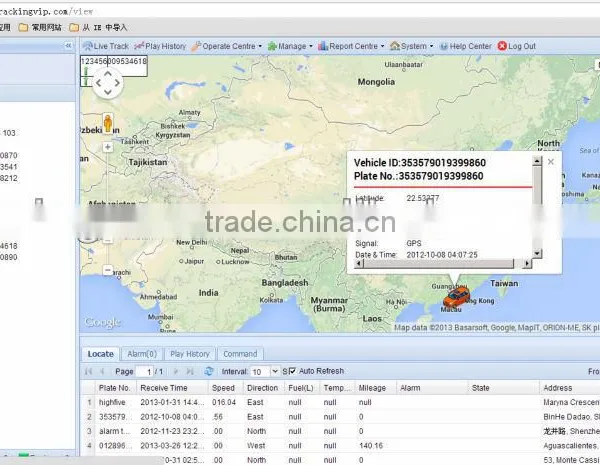Select the Street View pegman
600x465 pixels.
108,124
